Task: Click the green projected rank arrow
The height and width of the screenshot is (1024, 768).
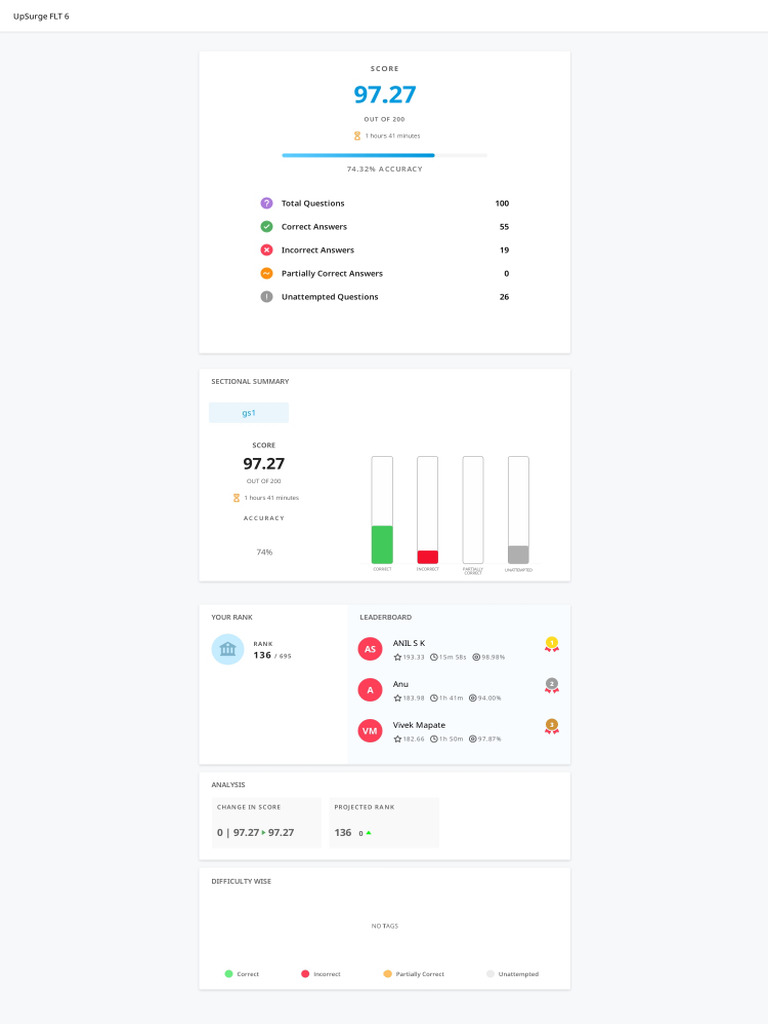Action: coord(369,833)
